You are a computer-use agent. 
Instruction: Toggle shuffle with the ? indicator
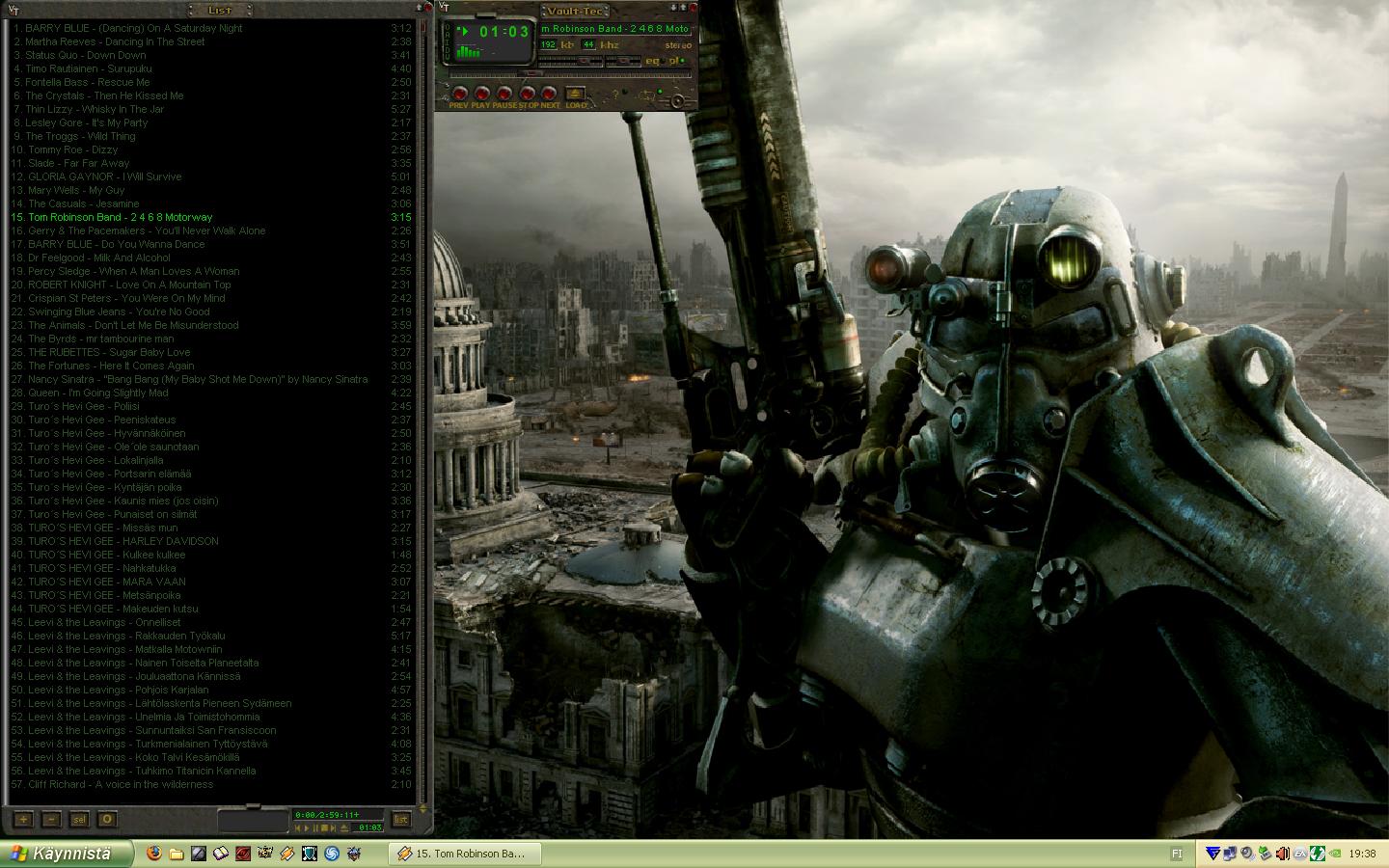coord(619,94)
